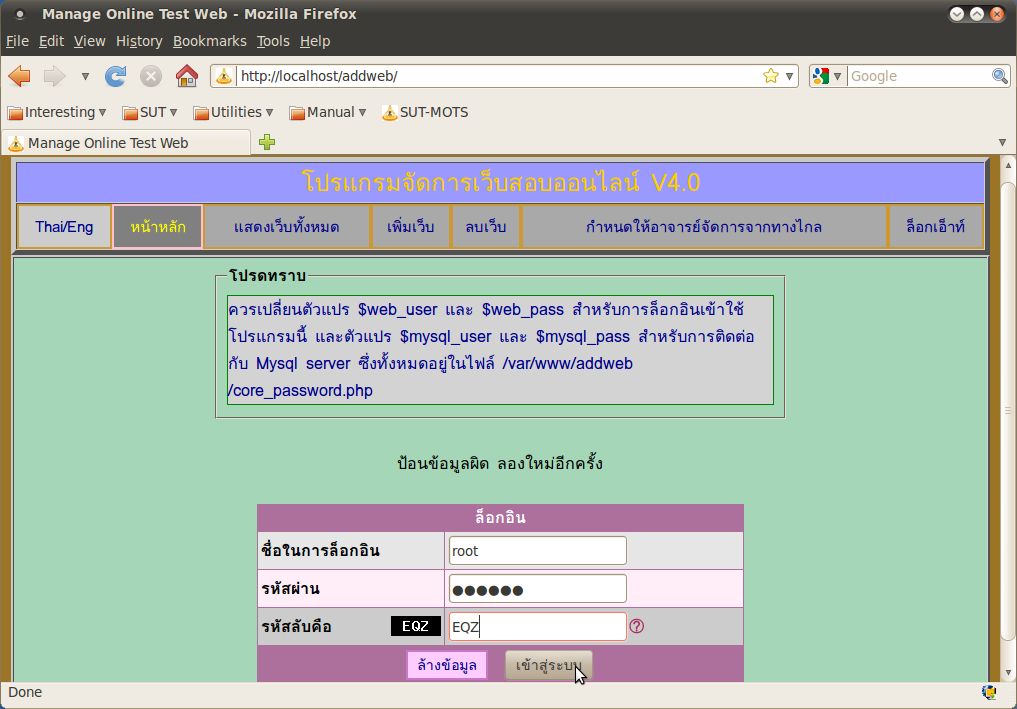The image size is (1017, 709).
Task: Reload the page with the blue Refresh icon
Action: tap(115, 76)
